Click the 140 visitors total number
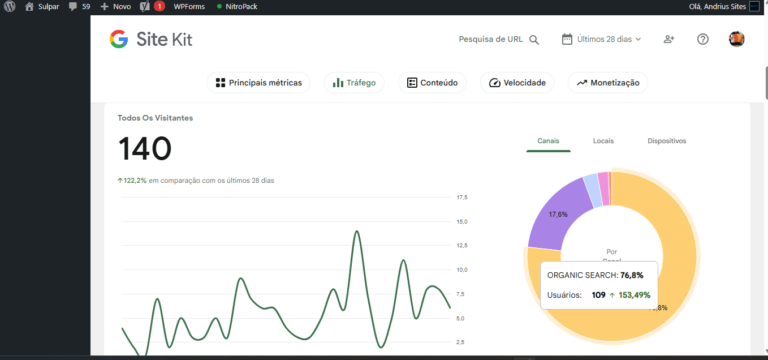Screen dimensions: 768x360 [145, 148]
